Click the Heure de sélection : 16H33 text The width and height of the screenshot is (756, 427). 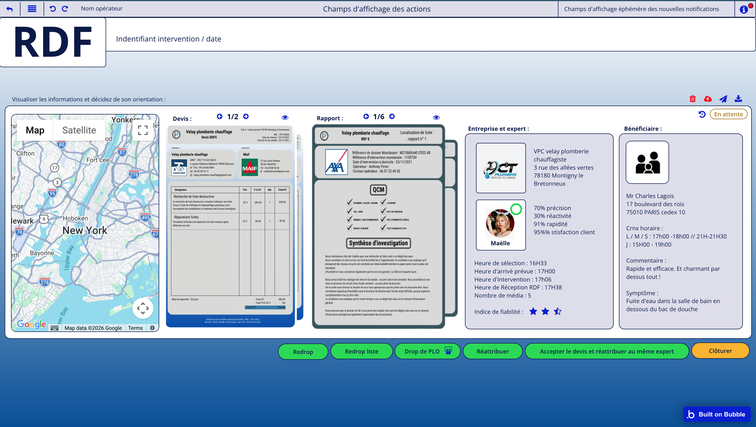coord(510,263)
